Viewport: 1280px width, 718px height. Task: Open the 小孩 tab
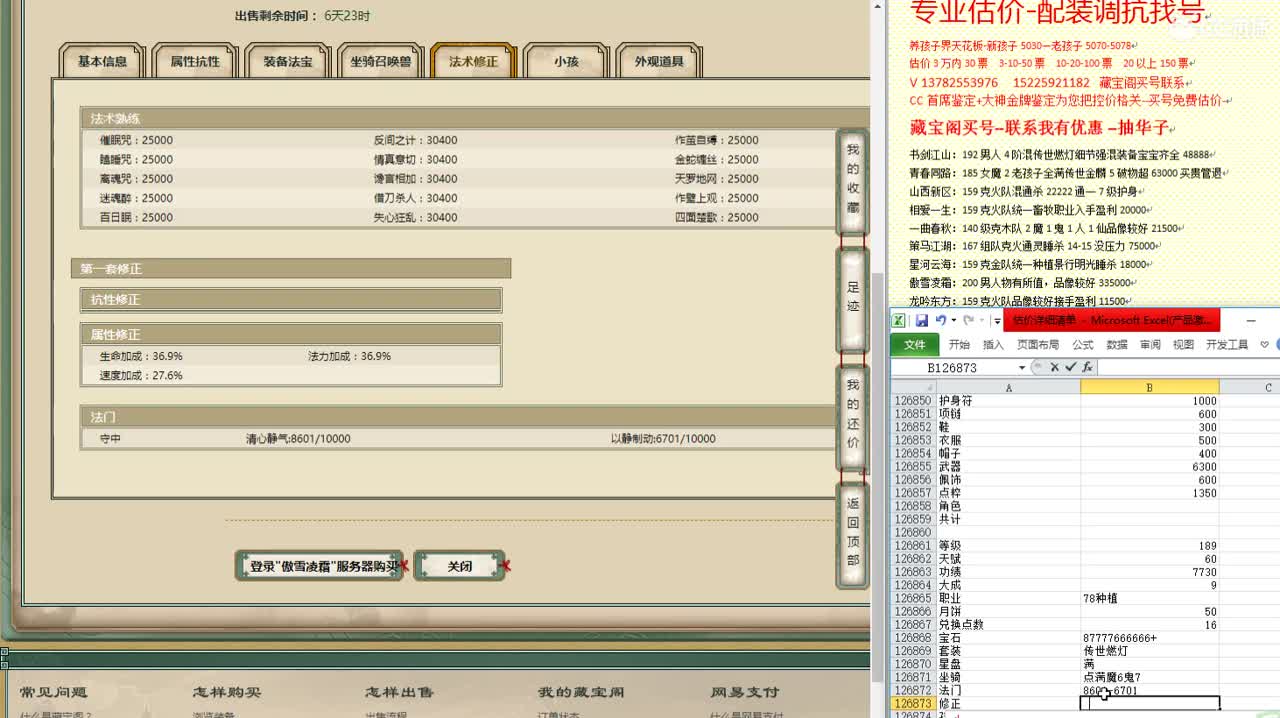click(x=566, y=61)
